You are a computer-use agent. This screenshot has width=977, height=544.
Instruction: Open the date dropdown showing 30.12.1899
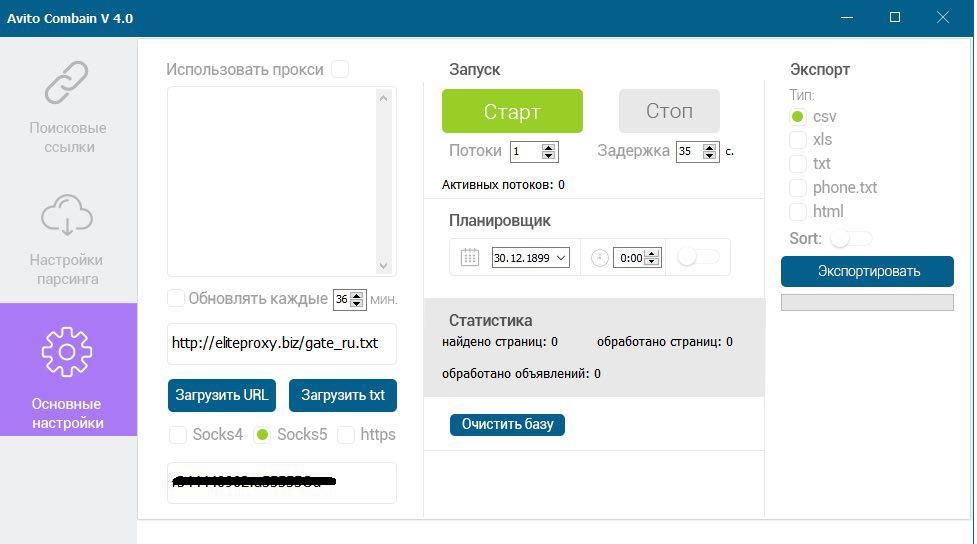point(561,257)
